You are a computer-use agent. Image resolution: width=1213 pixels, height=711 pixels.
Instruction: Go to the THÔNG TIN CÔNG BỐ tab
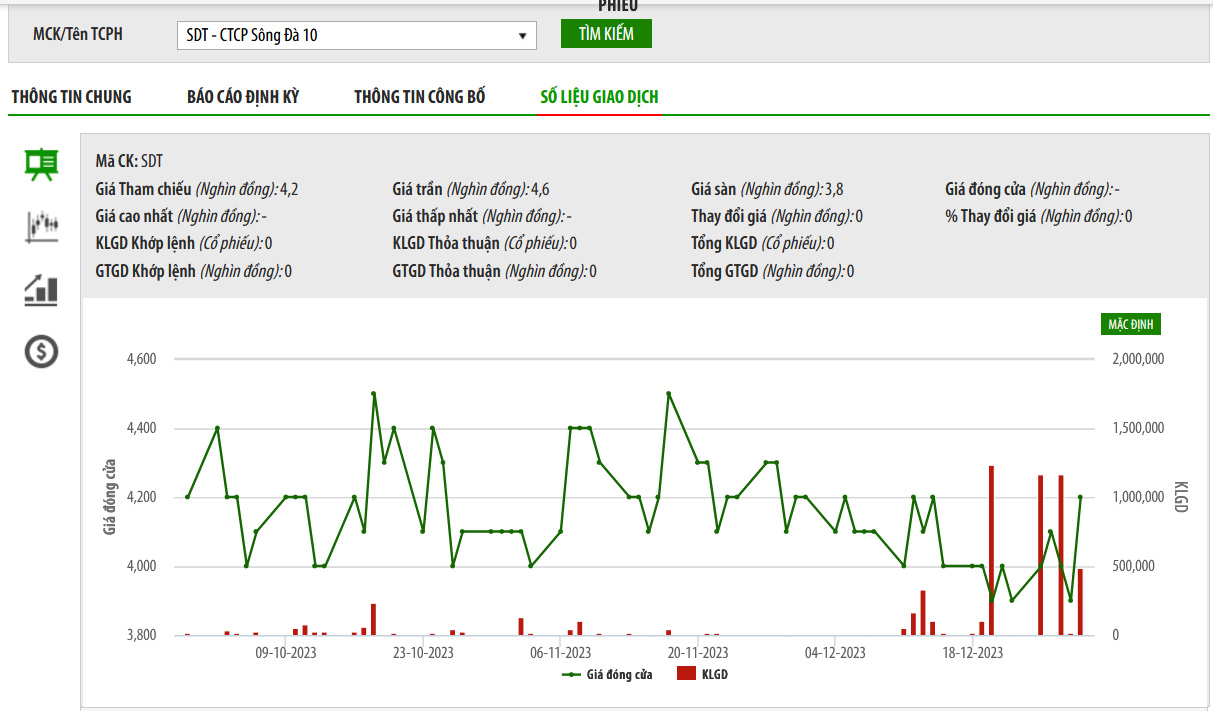tap(420, 97)
